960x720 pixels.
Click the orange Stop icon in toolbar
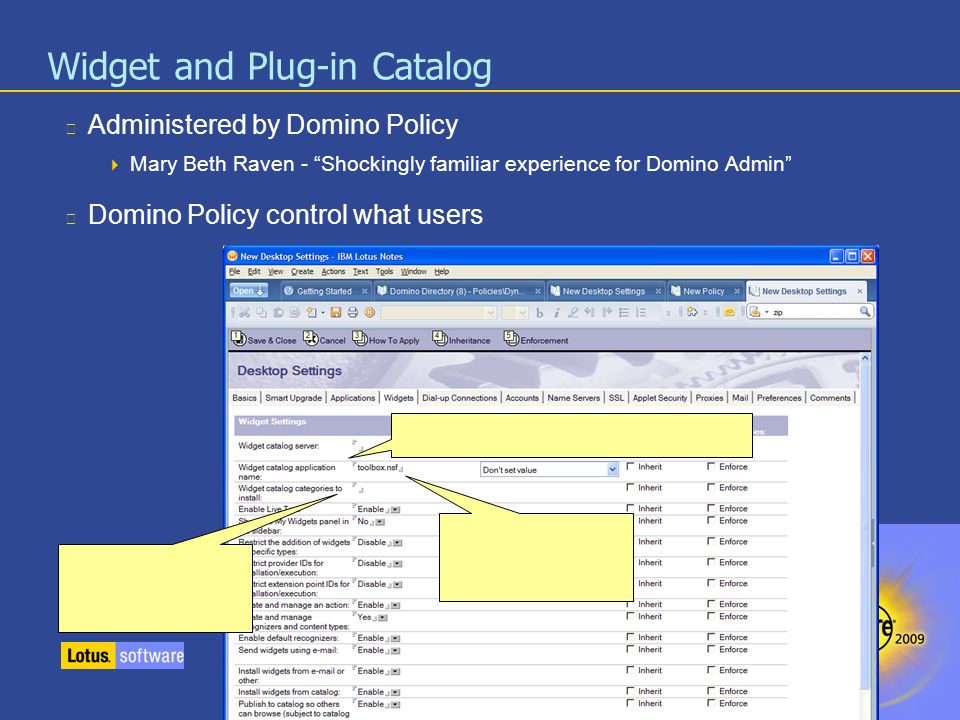point(370,312)
